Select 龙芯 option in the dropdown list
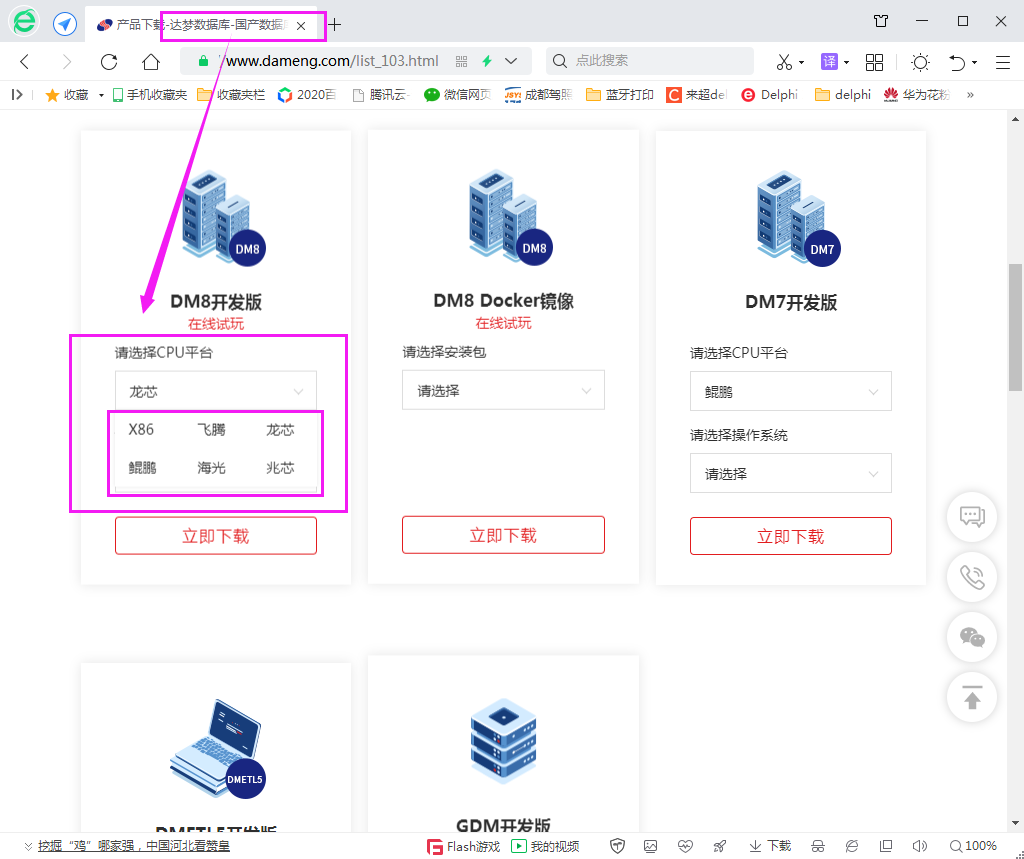Image resolution: width=1024 pixels, height=859 pixels. point(280,429)
